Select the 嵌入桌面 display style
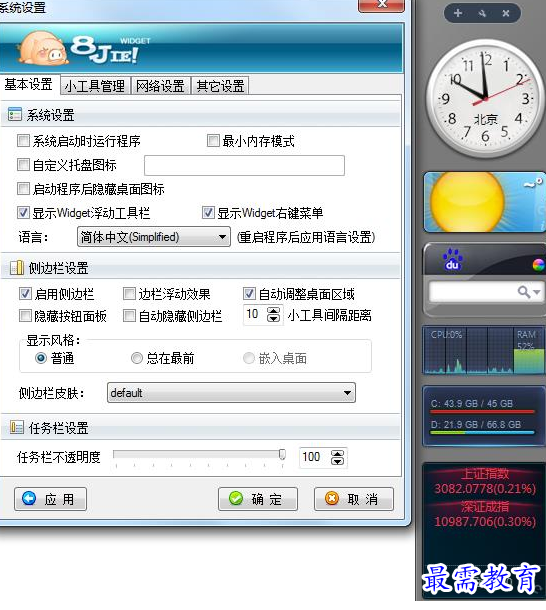Image resolution: width=546 pixels, height=610 pixels. 249,358
